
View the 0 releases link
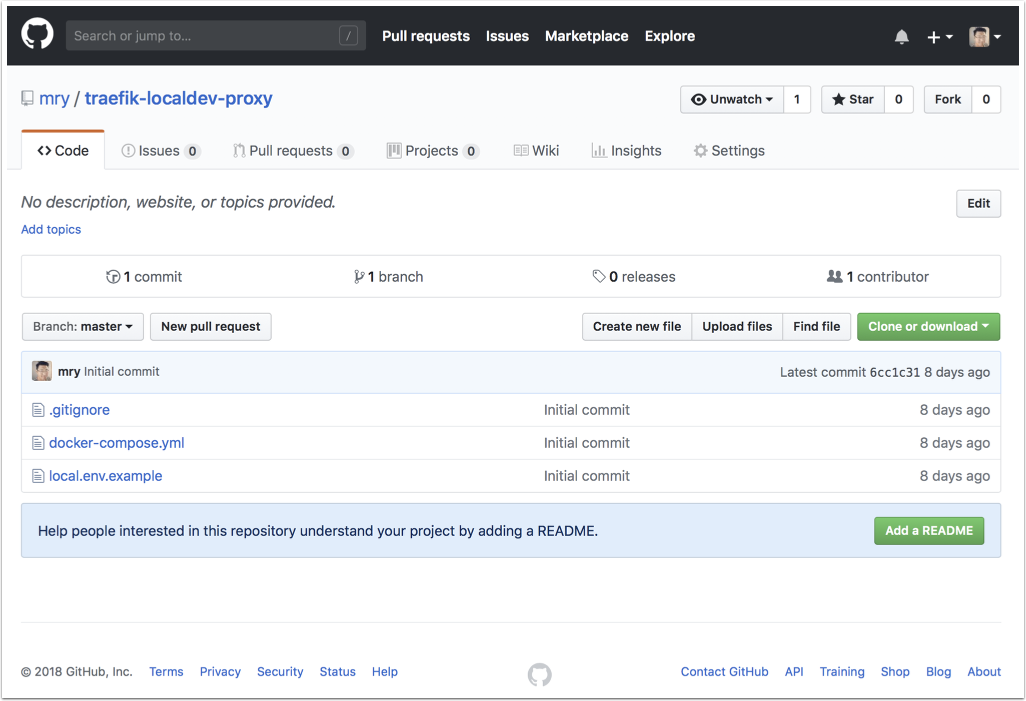[634, 277]
